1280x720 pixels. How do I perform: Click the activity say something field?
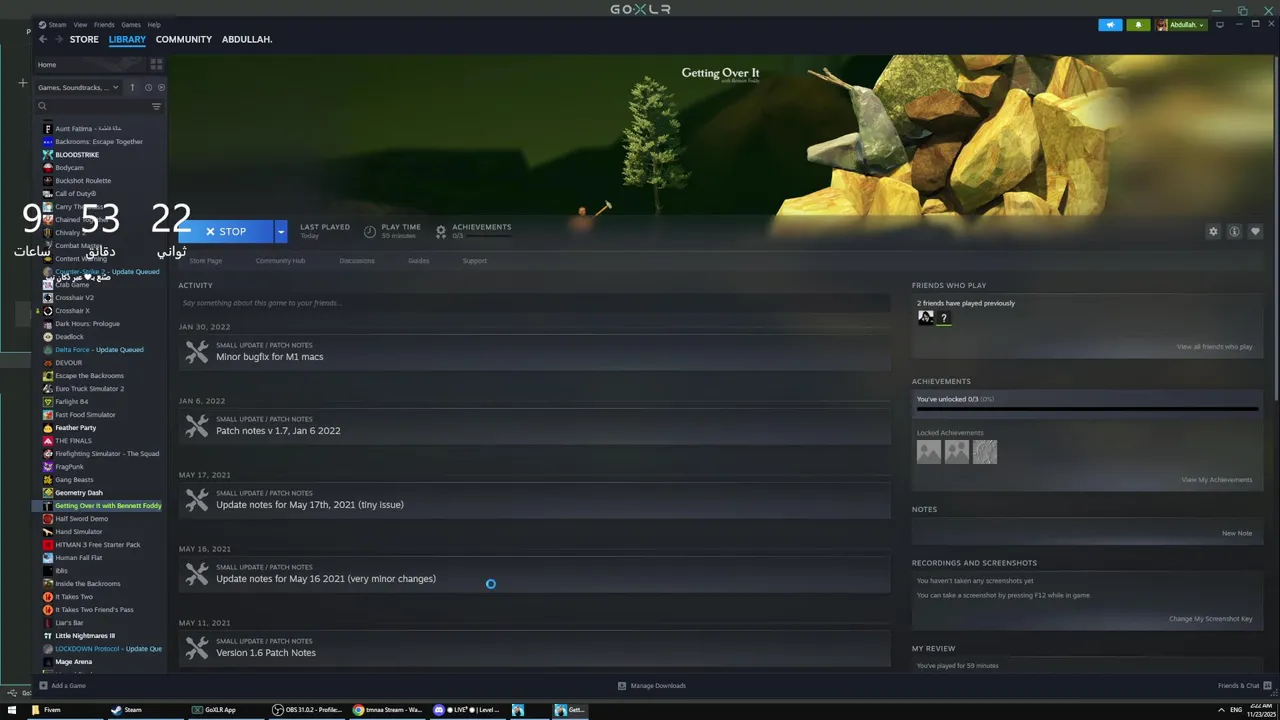(534, 303)
